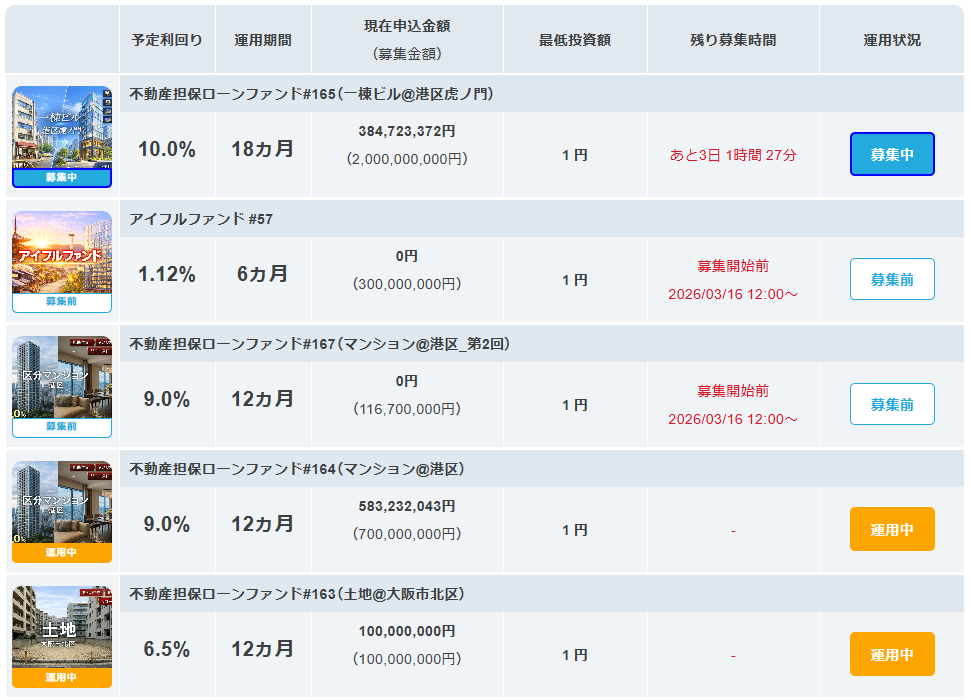Click the fund #167 区分マンション thumbnail
Screen dimensions: 971x700
(62, 378)
